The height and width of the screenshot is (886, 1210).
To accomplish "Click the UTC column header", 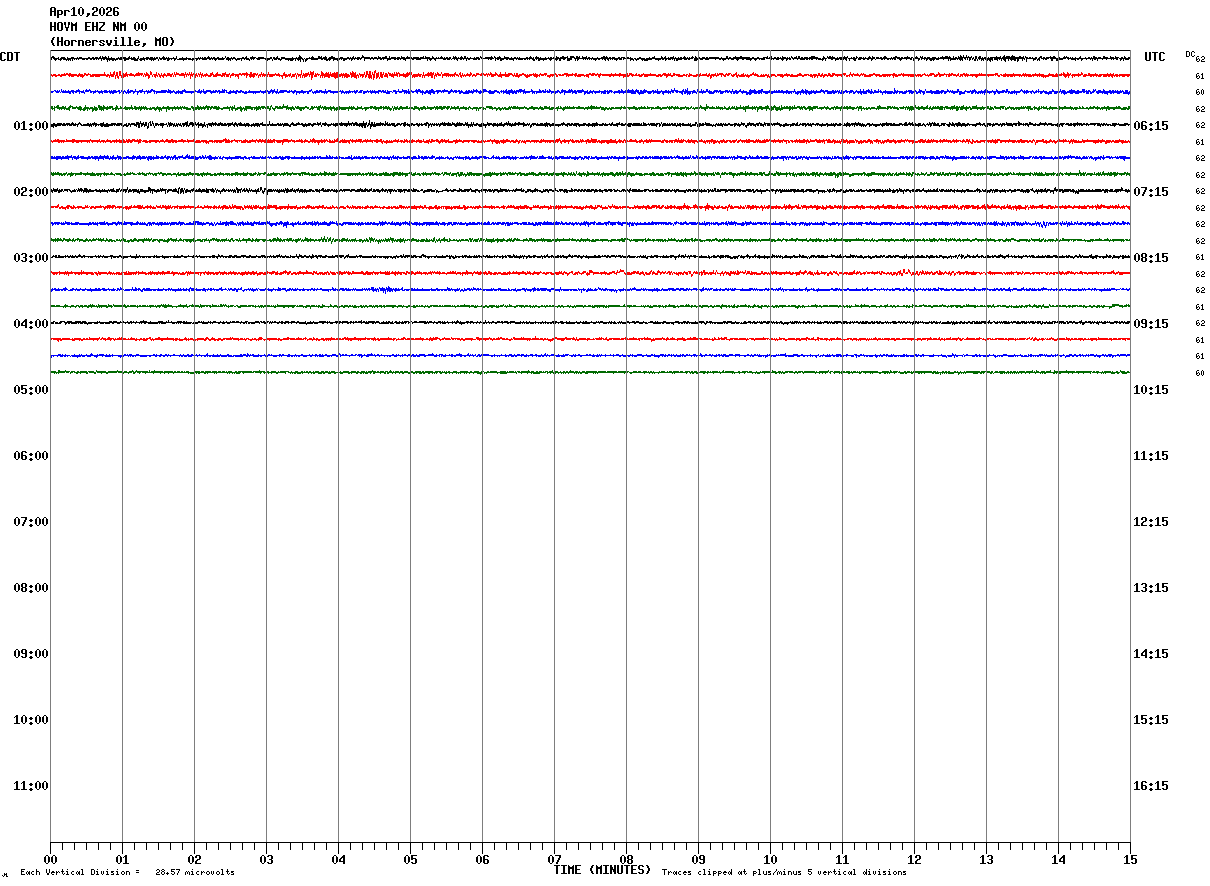I will (1155, 57).
